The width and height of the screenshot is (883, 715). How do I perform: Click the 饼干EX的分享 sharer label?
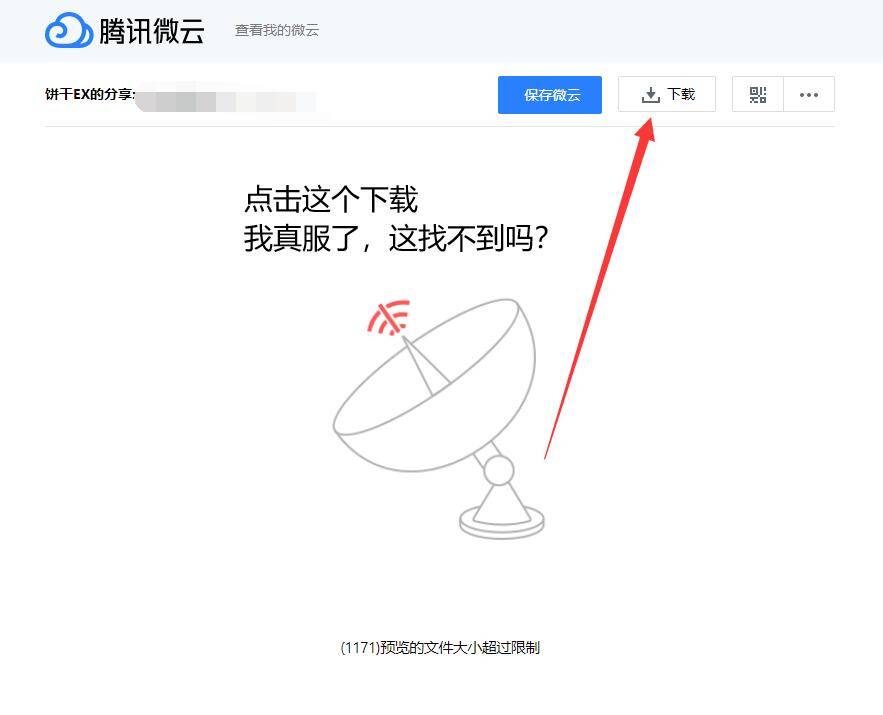tap(89, 94)
